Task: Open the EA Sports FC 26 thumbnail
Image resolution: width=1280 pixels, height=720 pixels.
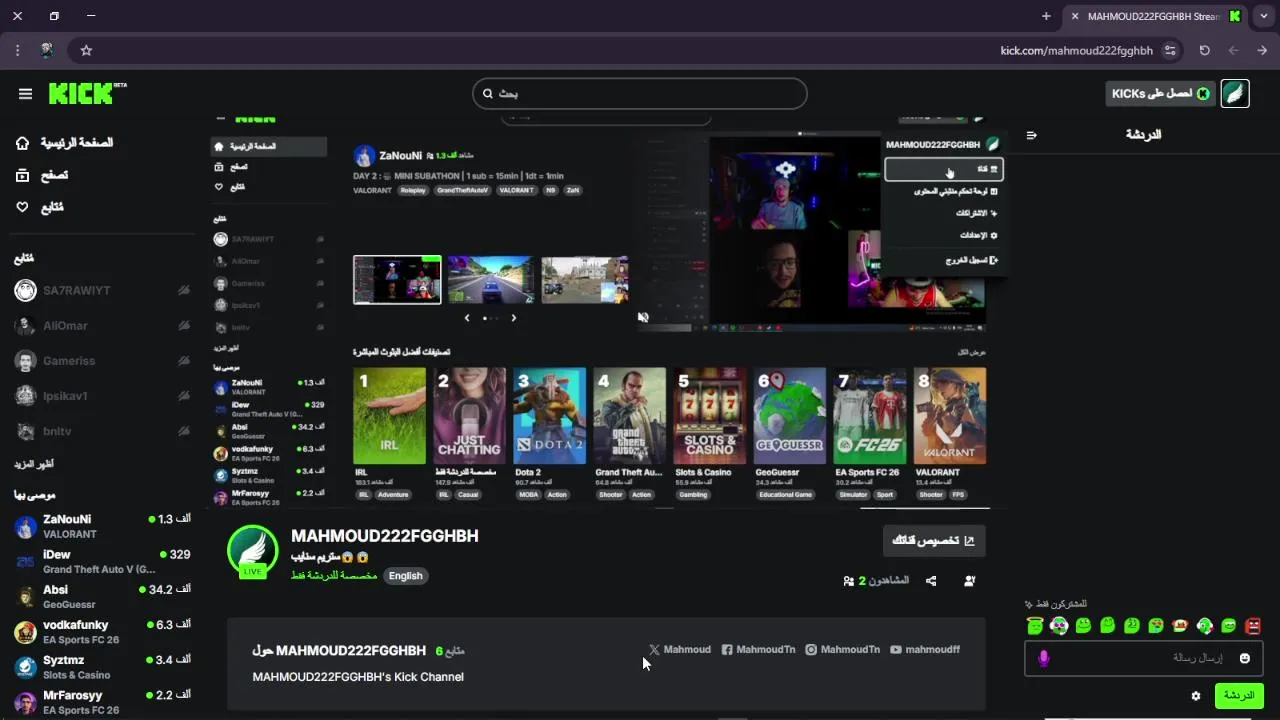Action: pos(869,416)
